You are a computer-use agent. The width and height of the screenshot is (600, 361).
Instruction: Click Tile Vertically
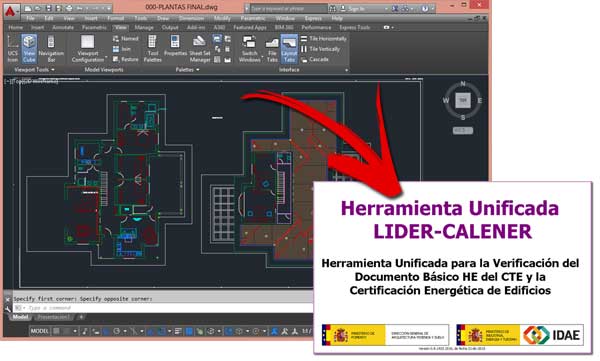coord(320,49)
